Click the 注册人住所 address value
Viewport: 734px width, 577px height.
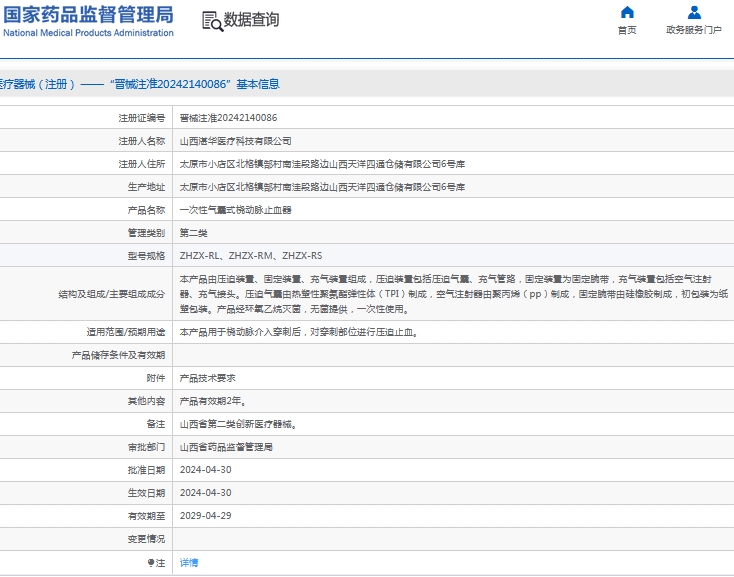pos(322,164)
